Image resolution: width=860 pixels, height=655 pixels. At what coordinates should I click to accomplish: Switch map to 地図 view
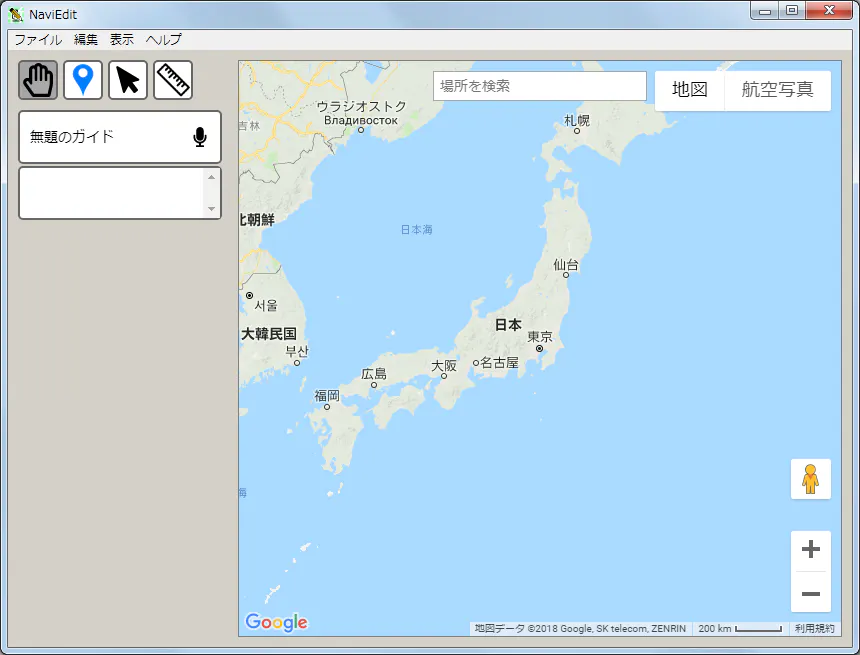(689, 90)
